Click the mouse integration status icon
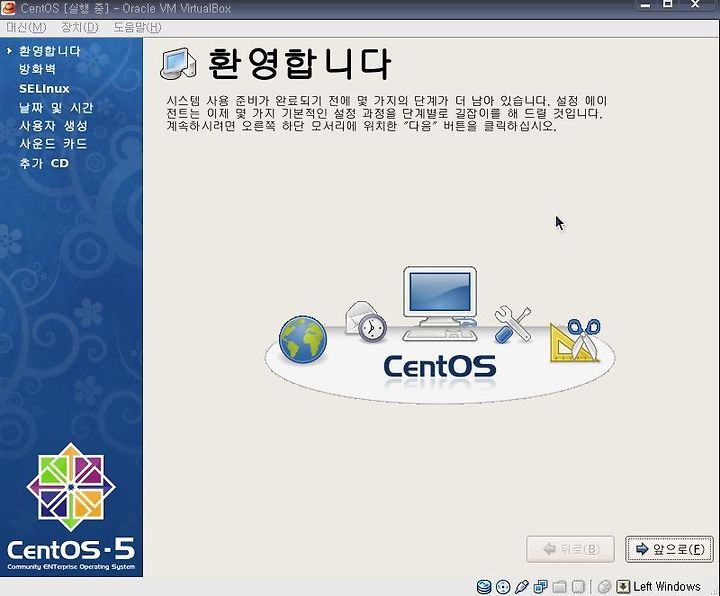Image resolution: width=720 pixels, height=596 pixels. (x=604, y=586)
